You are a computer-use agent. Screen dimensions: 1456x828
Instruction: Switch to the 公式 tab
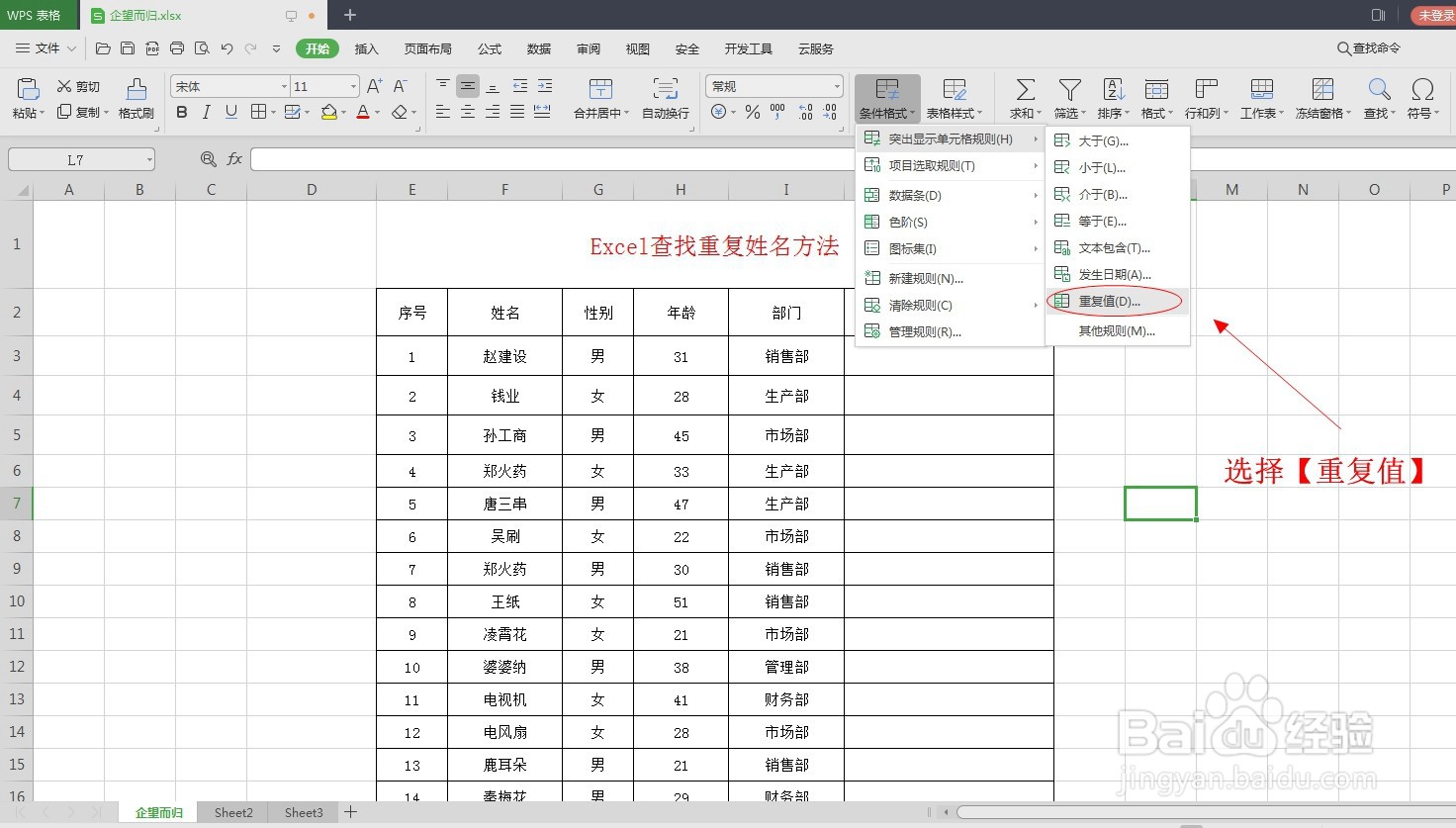point(490,48)
